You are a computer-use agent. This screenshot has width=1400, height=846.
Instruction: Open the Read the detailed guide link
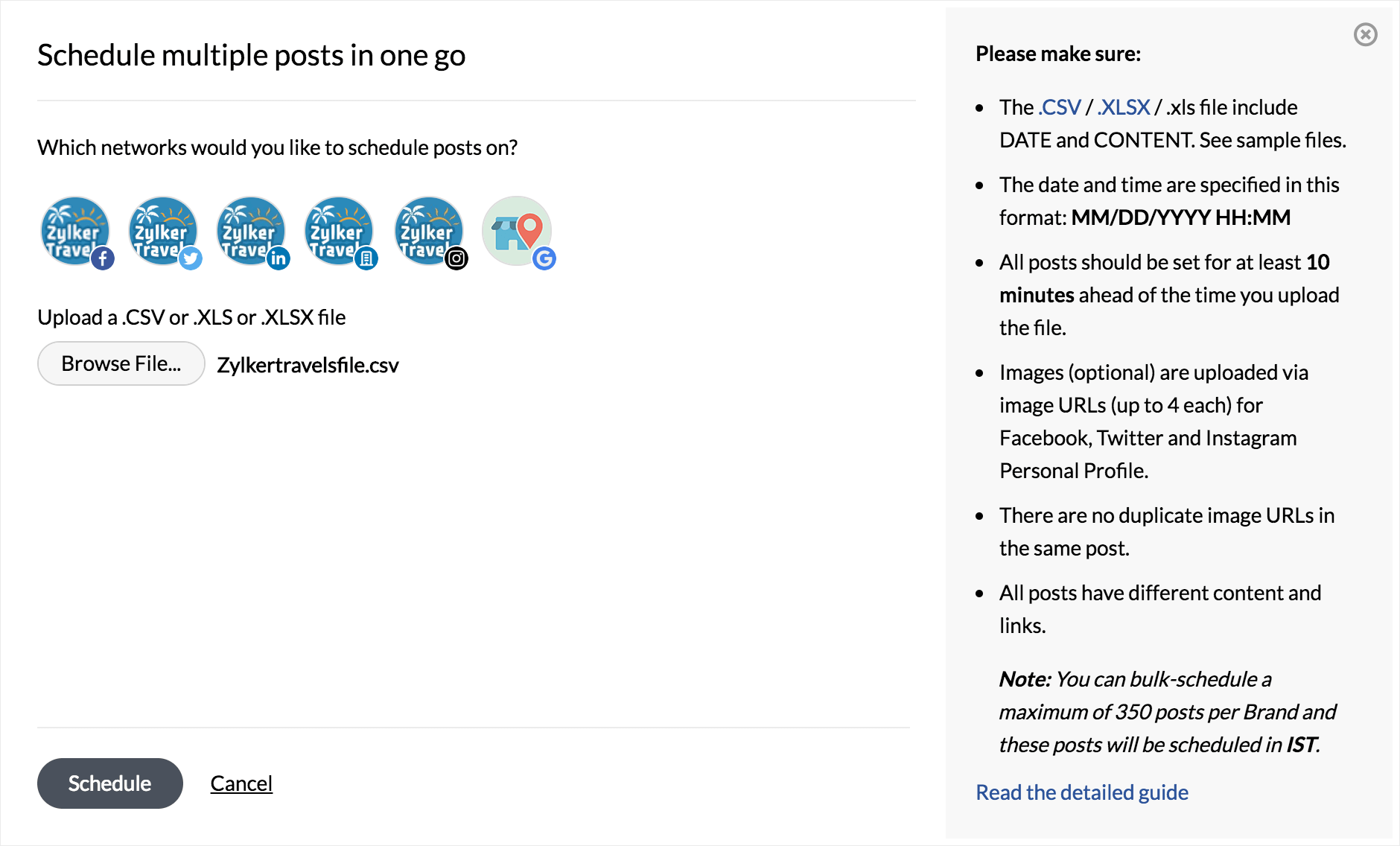pyautogui.click(x=1081, y=792)
